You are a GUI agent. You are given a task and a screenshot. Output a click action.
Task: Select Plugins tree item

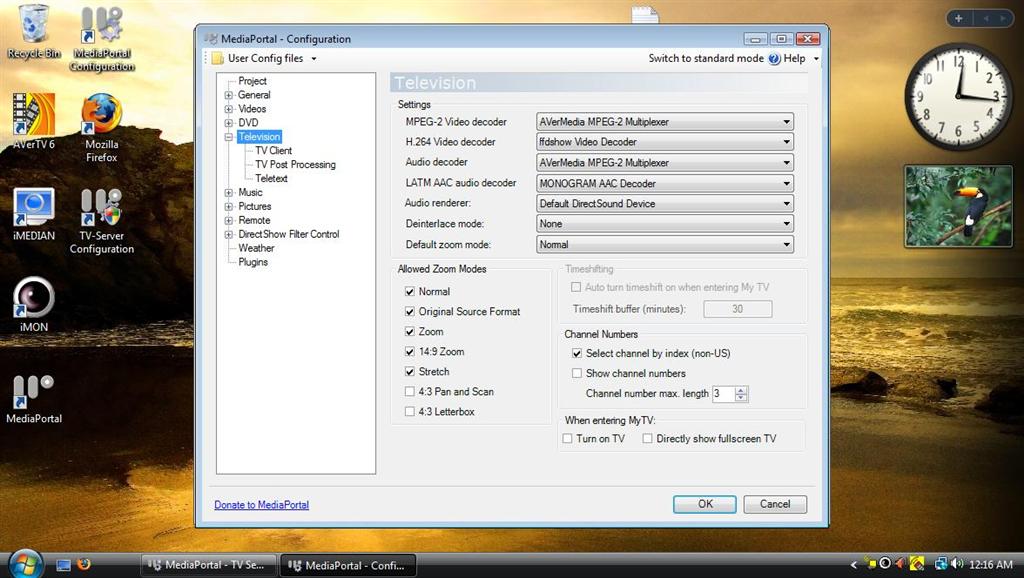(253, 262)
